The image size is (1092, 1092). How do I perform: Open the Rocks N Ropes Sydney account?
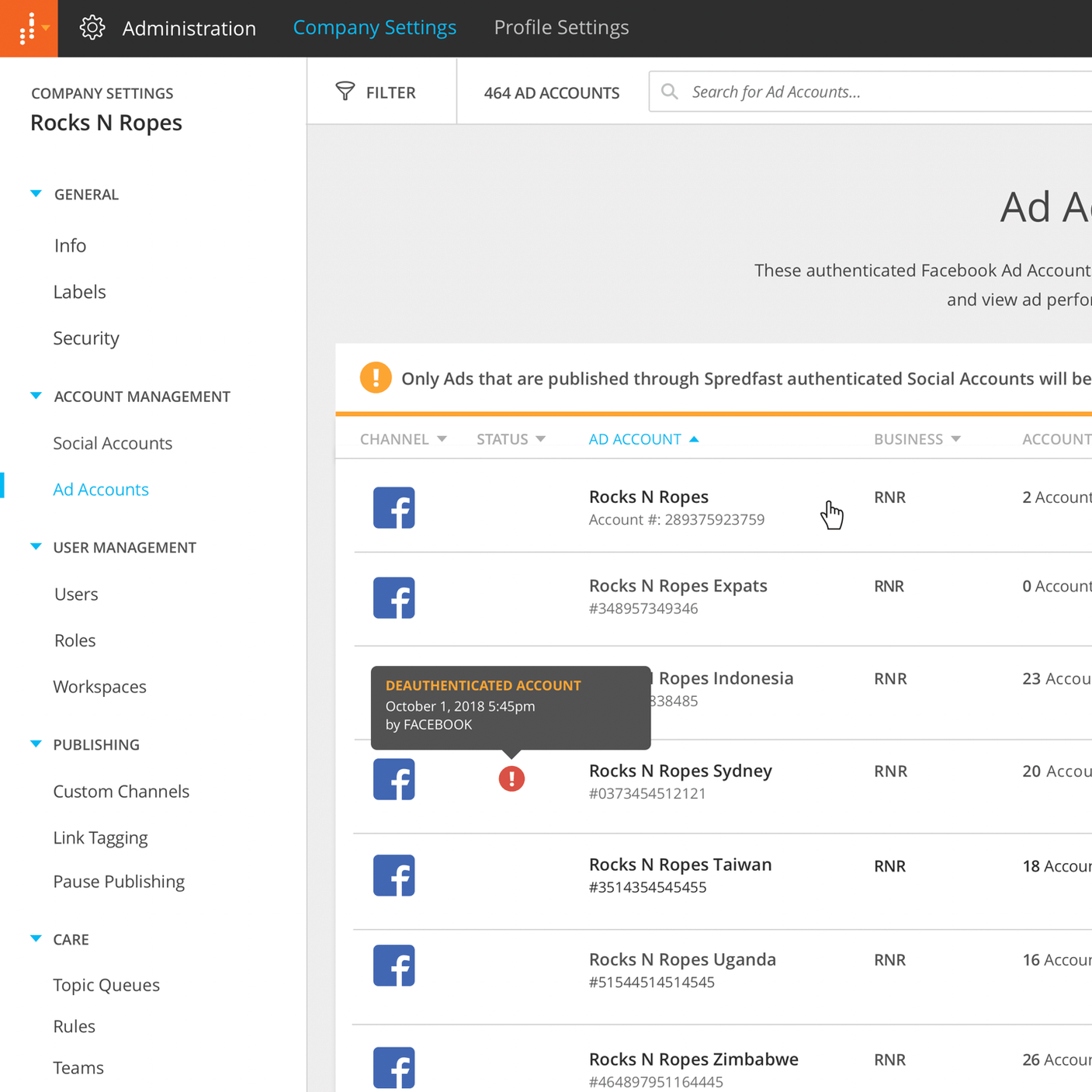point(681,771)
